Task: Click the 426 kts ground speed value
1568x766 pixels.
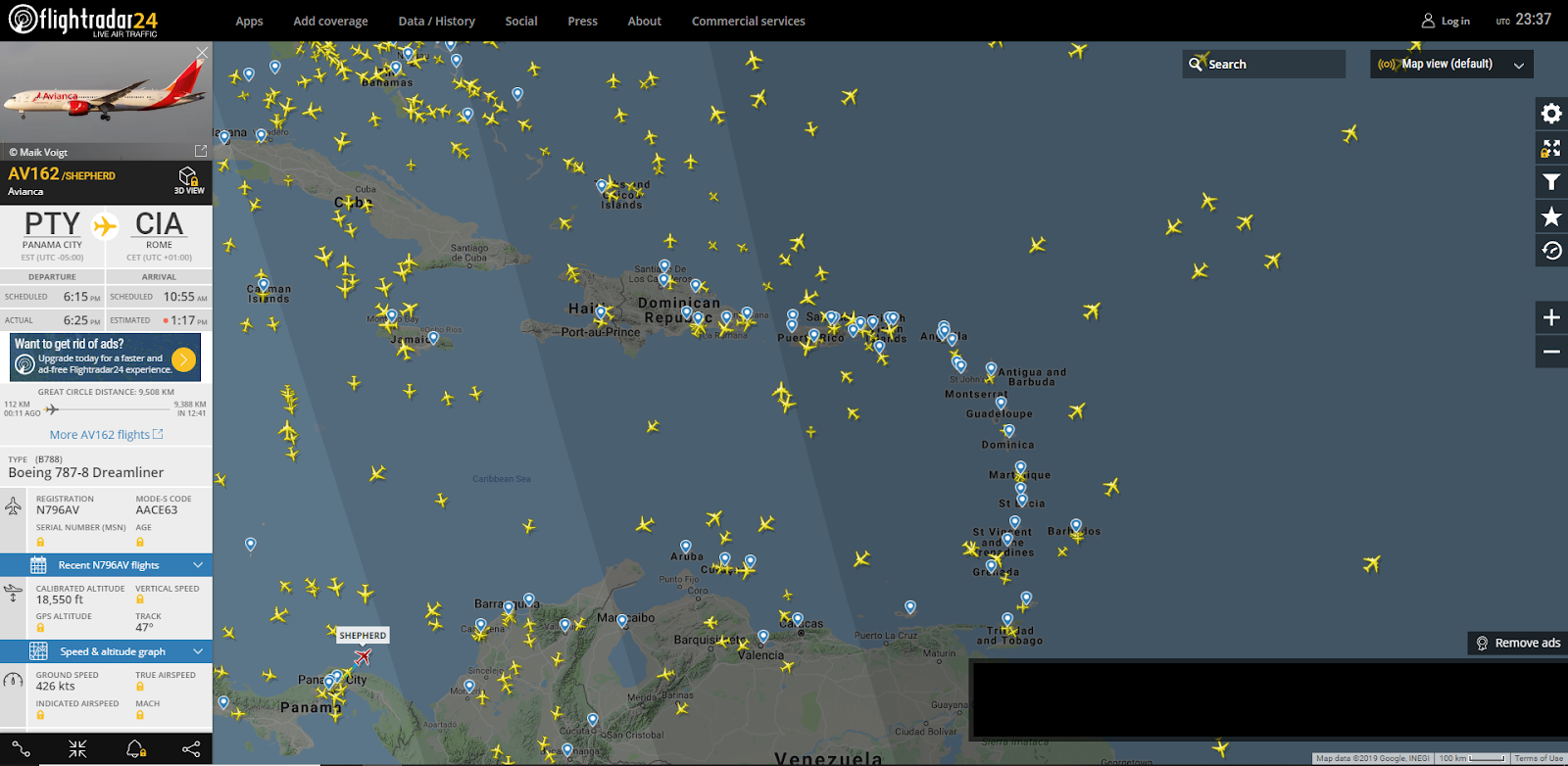Action: (55, 687)
